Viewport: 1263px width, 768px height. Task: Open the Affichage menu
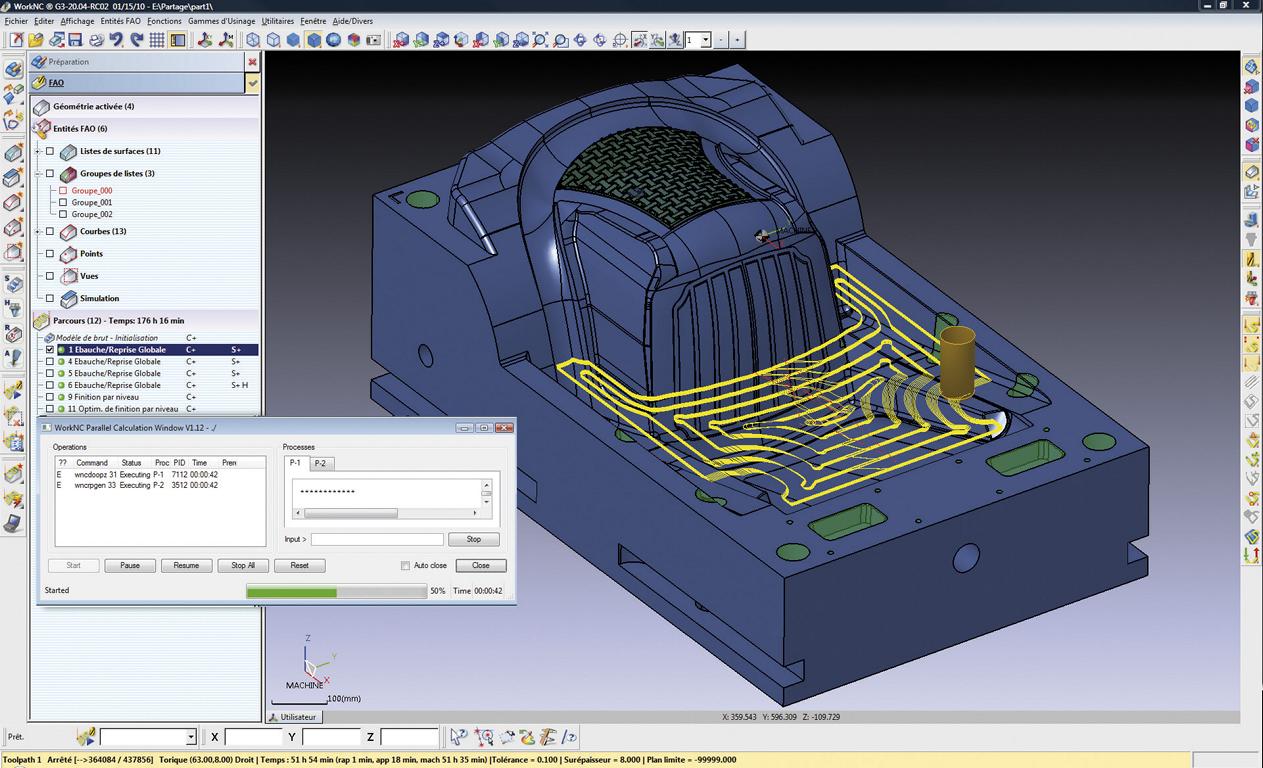[77, 20]
